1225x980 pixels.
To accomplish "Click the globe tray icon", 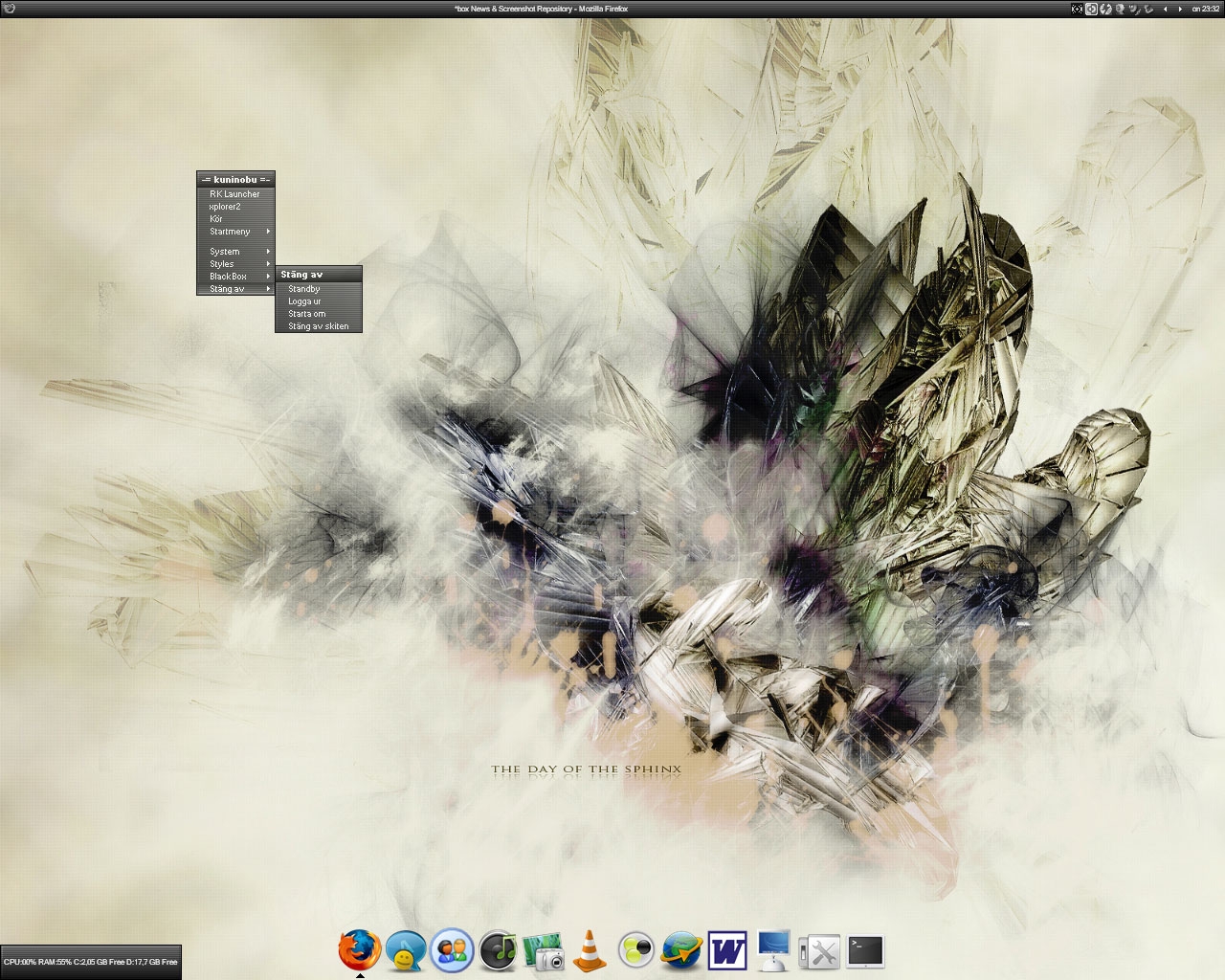I will coord(1105,9).
